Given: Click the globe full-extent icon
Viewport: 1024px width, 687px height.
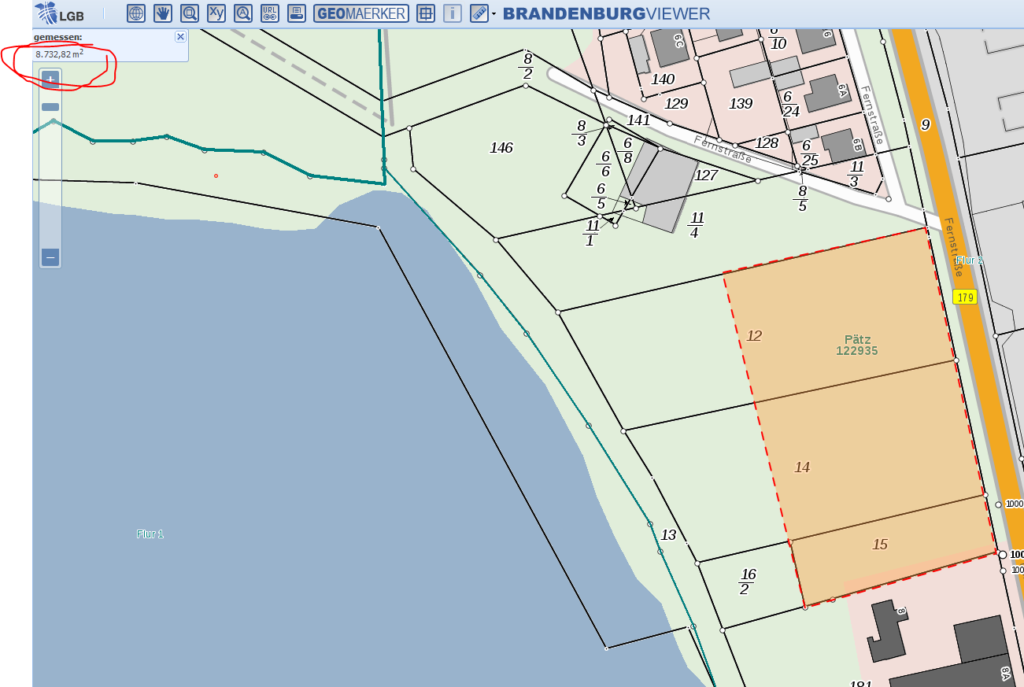Looking at the screenshot, I should (136, 13).
